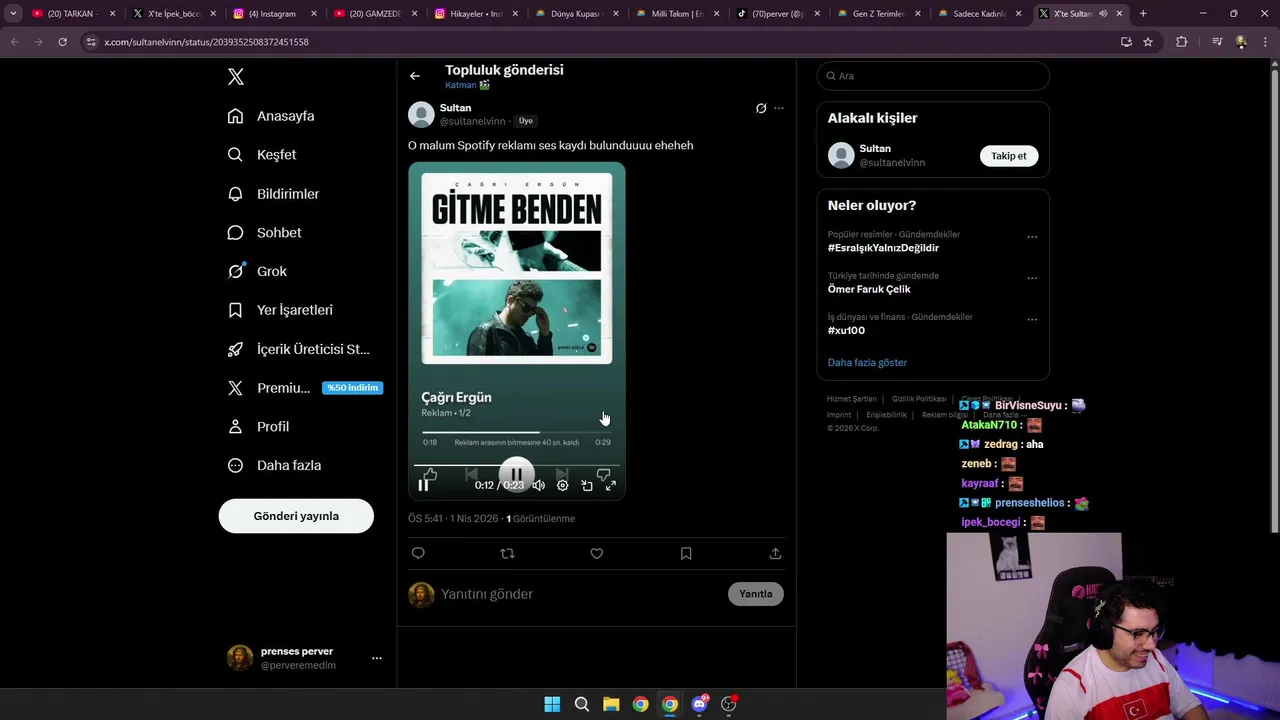Open Profil in the sidebar

click(259, 426)
